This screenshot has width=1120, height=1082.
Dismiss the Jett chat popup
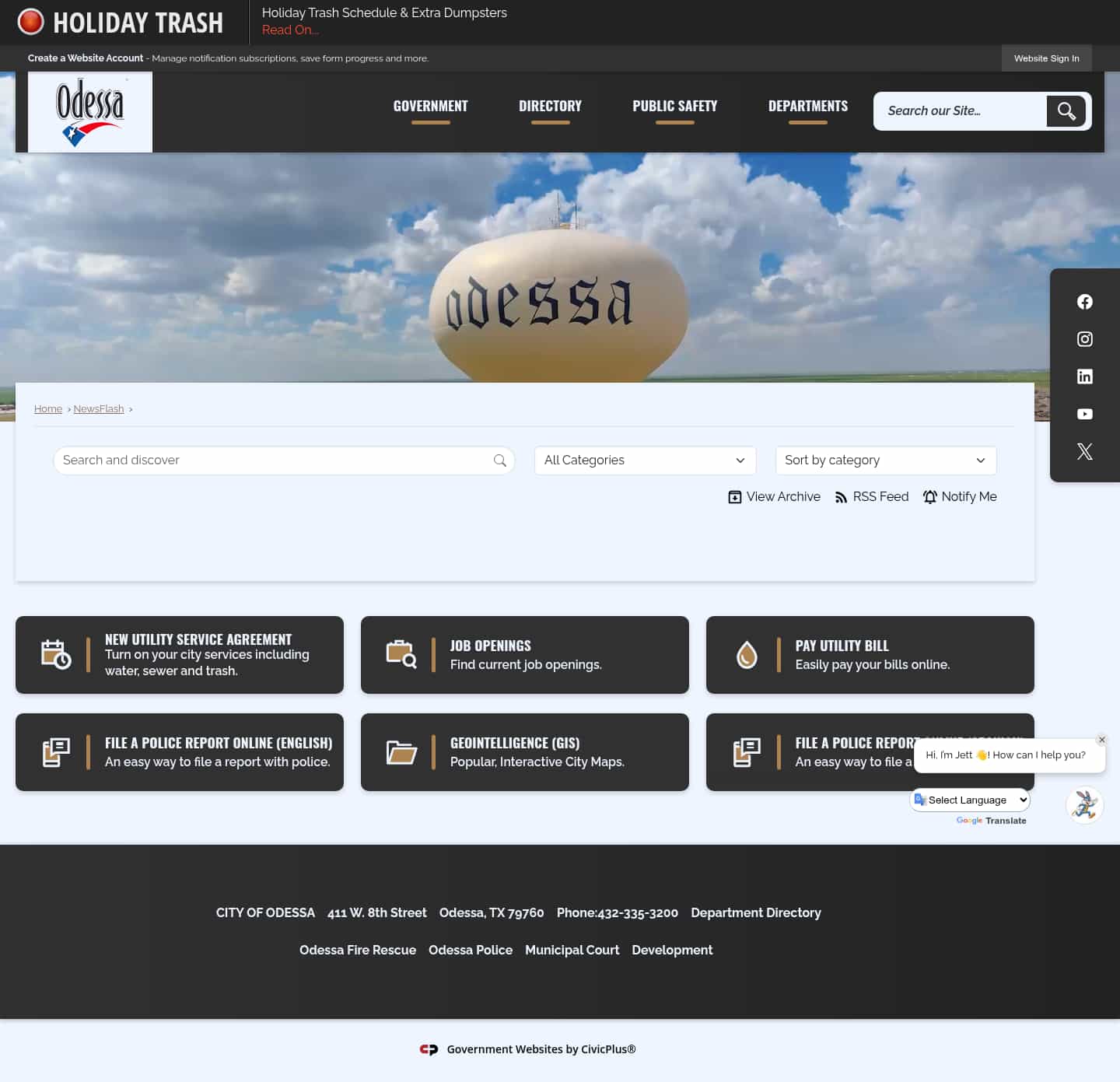[x=1101, y=740]
